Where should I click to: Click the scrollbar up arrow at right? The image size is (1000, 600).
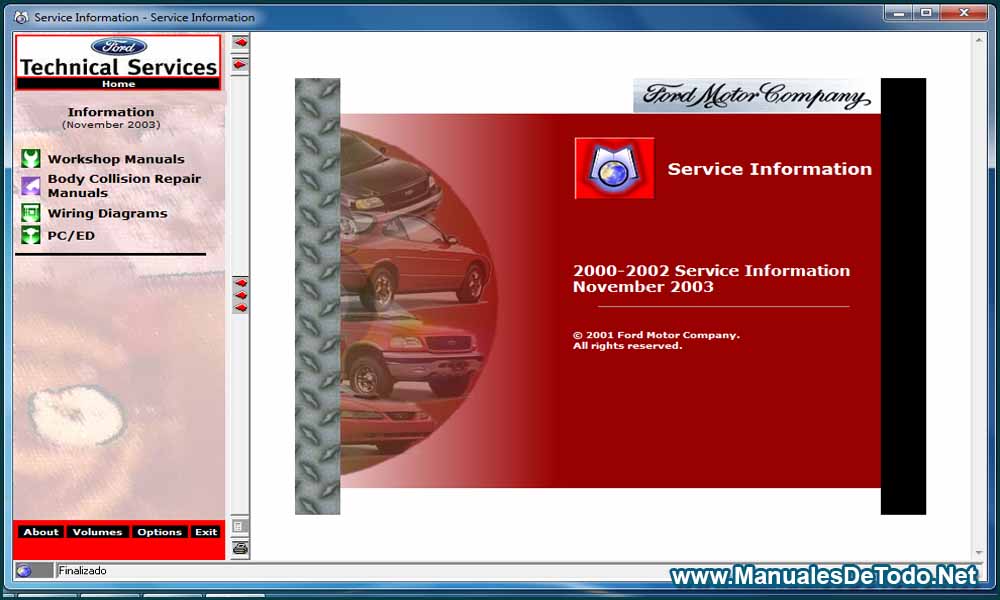coord(979,40)
